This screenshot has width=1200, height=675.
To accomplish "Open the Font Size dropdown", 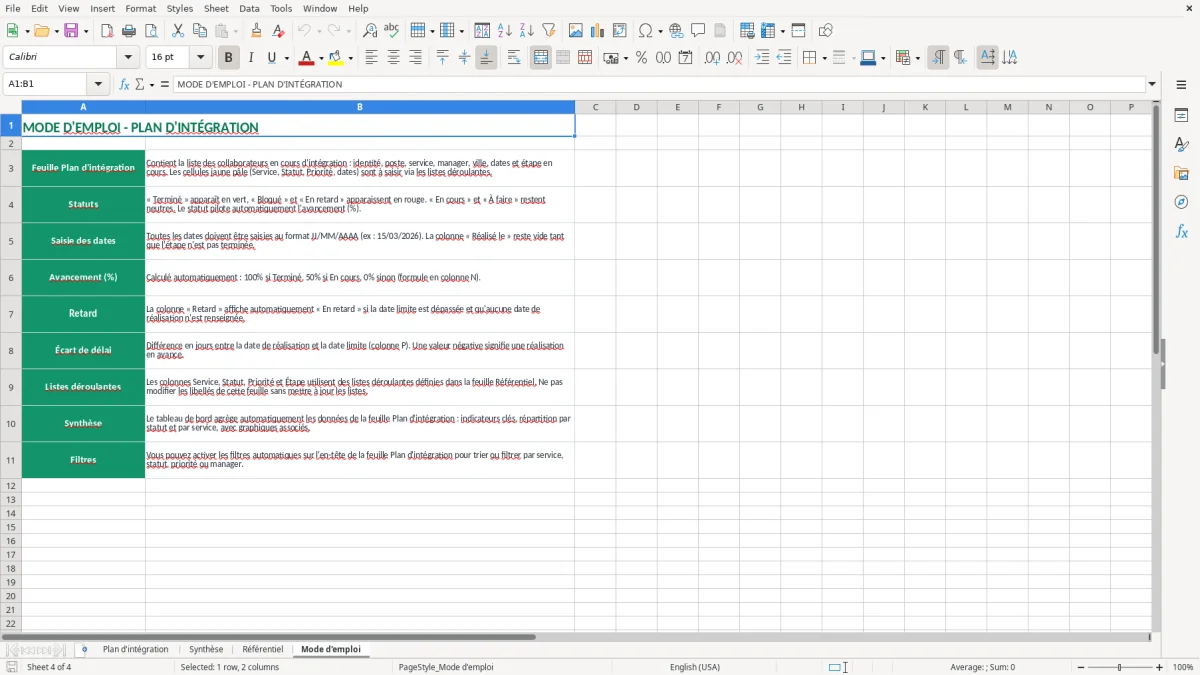I will pyautogui.click(x=201, y=58).
